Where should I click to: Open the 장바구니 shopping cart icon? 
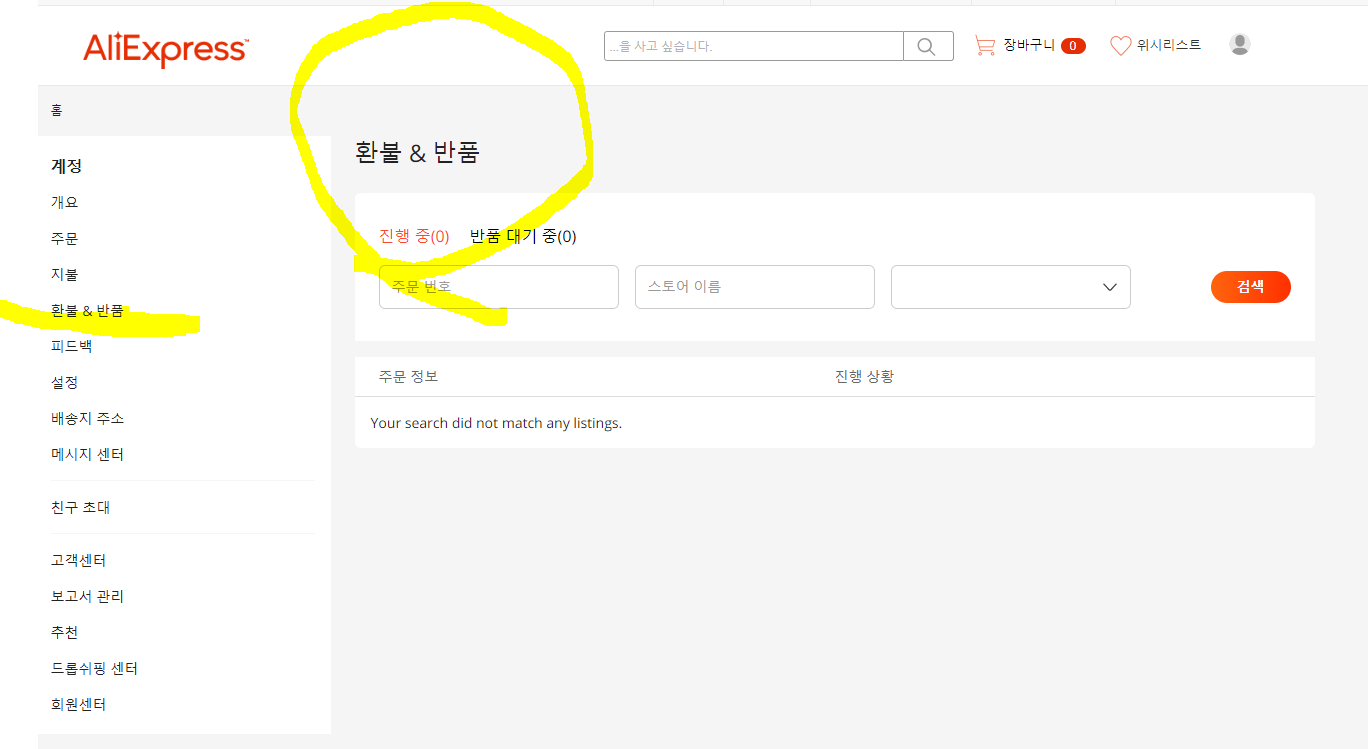coord(985,44)
